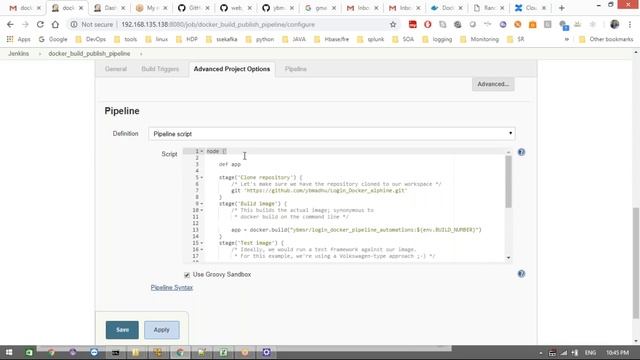The width and height of the screenshot is (640, 360).
Task: Open the Definition Pipeline script dropdown
Action: pos(332,134)
